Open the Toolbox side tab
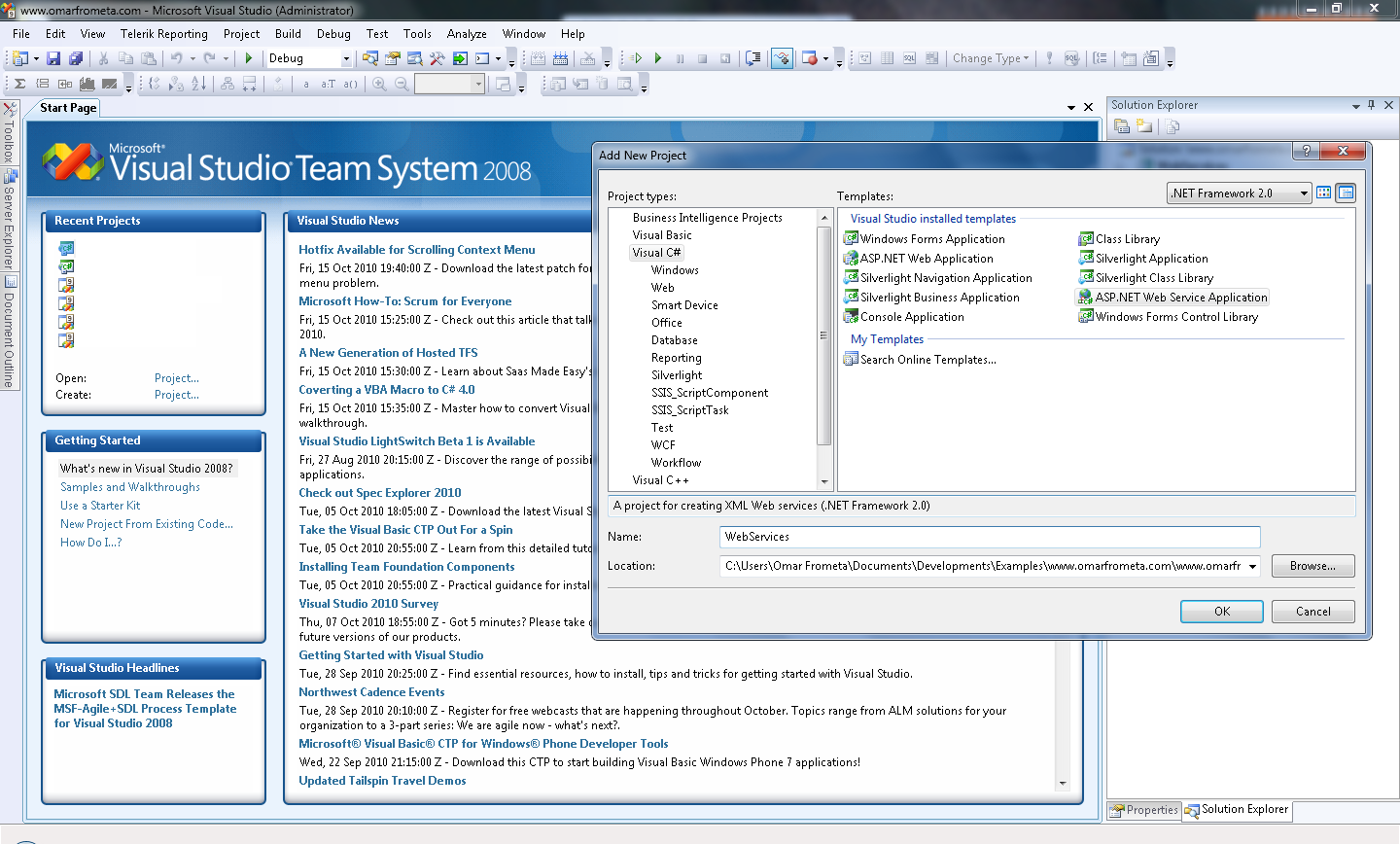This screenshot has height=844, width=1400. pyautogui.click(x=9, y=131)
